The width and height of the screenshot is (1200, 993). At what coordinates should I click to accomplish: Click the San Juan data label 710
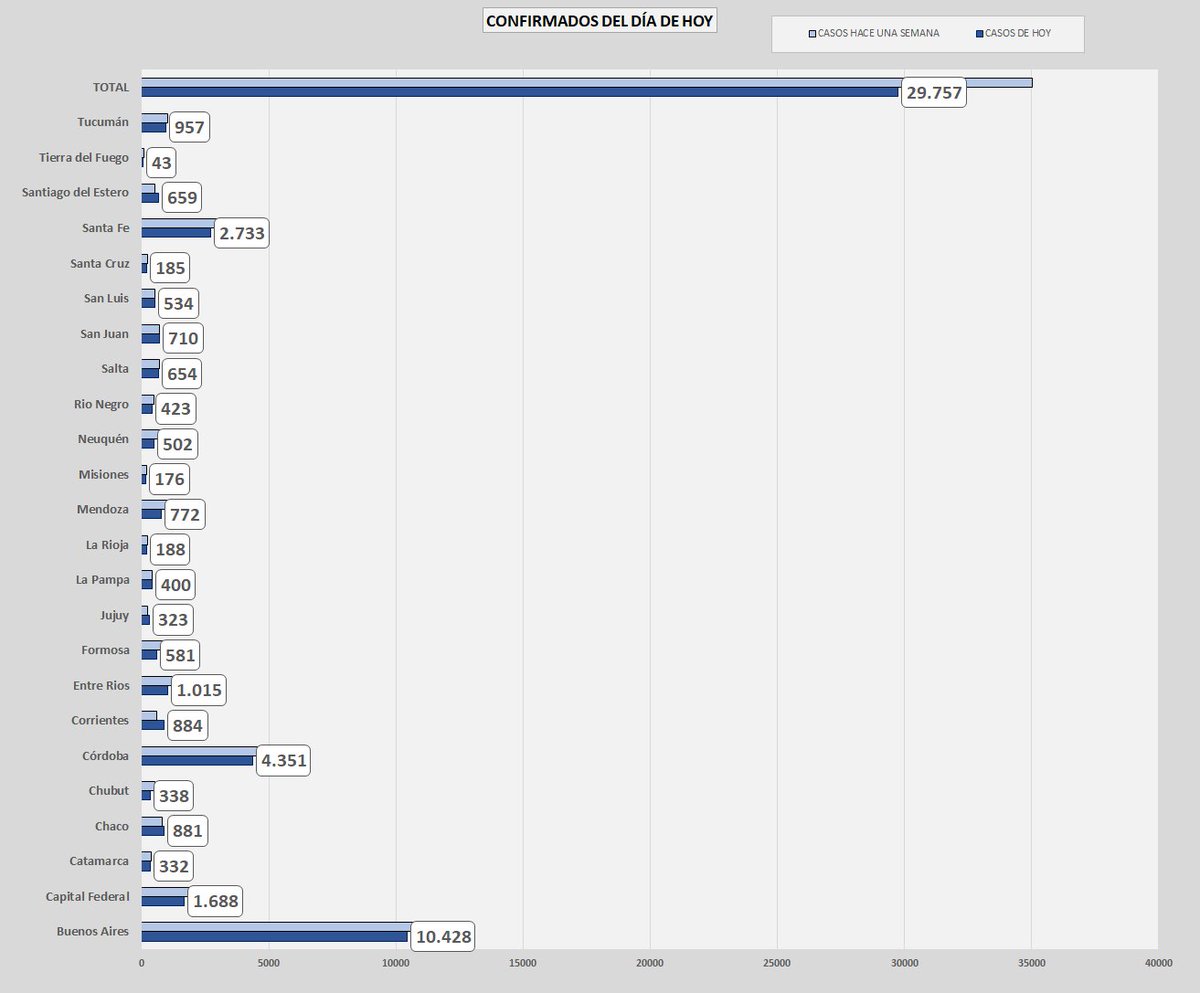click(x=182, y=339)
